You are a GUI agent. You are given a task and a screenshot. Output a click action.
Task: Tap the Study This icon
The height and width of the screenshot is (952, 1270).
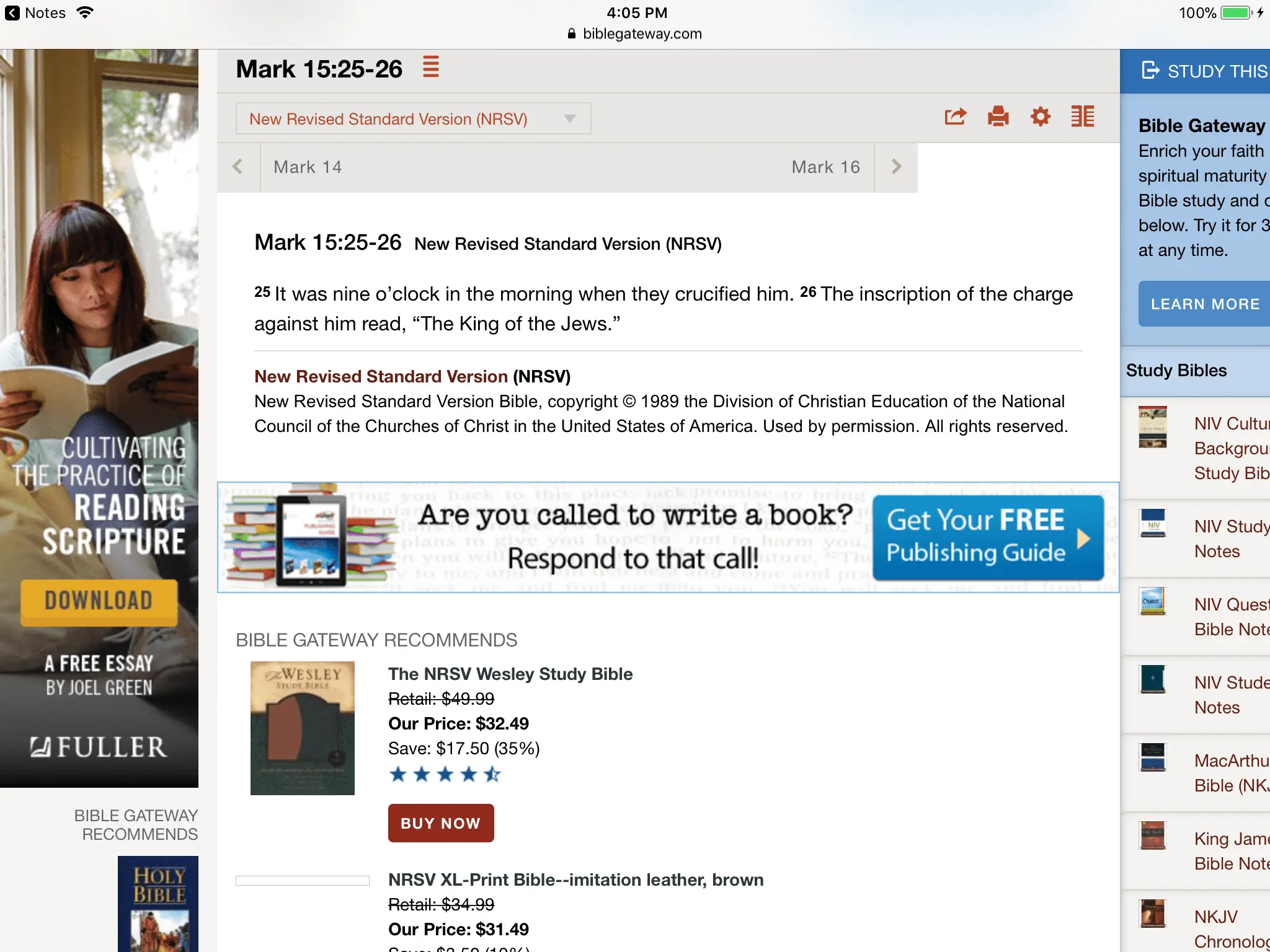[1151, 71]
